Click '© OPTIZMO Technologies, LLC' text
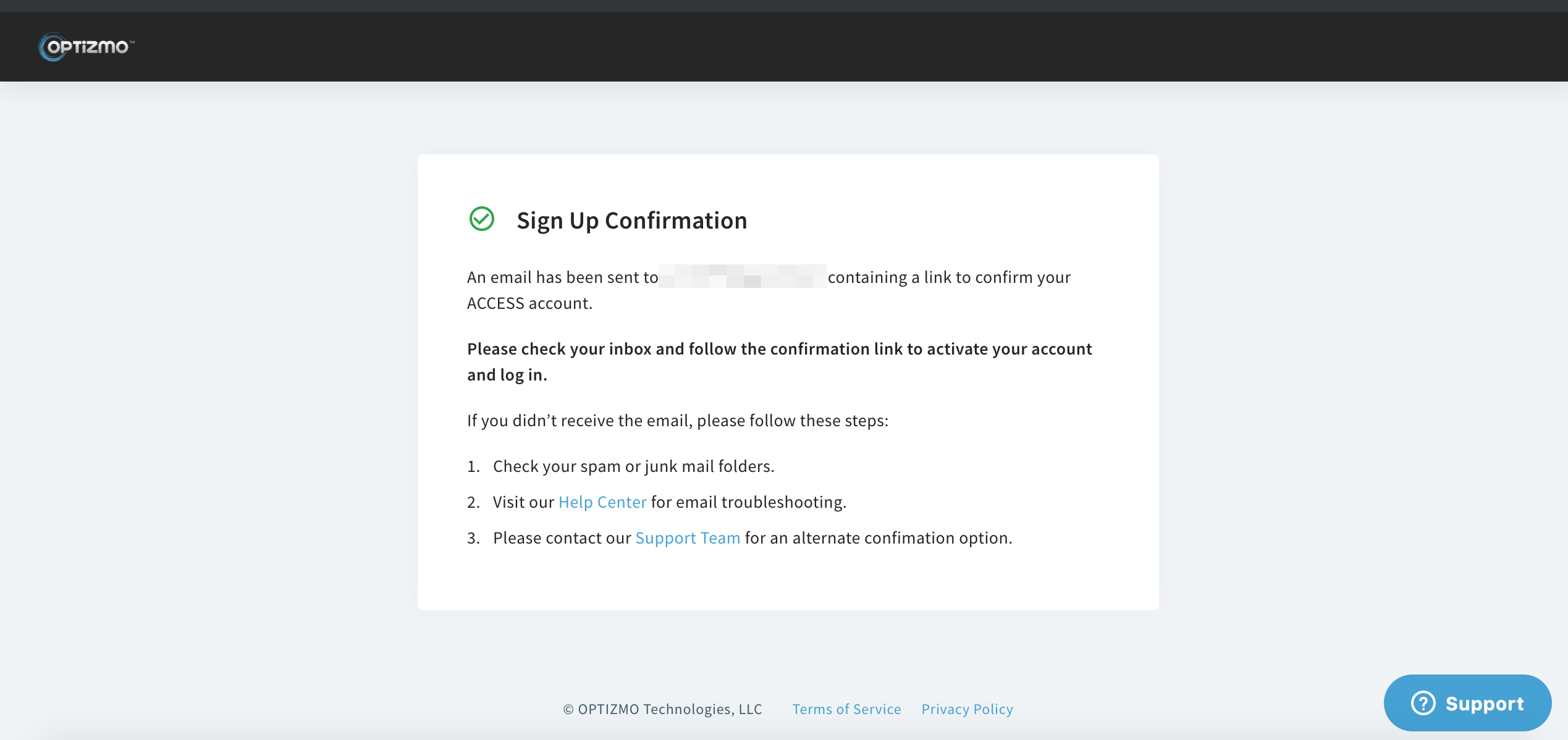 click(662, 709)
